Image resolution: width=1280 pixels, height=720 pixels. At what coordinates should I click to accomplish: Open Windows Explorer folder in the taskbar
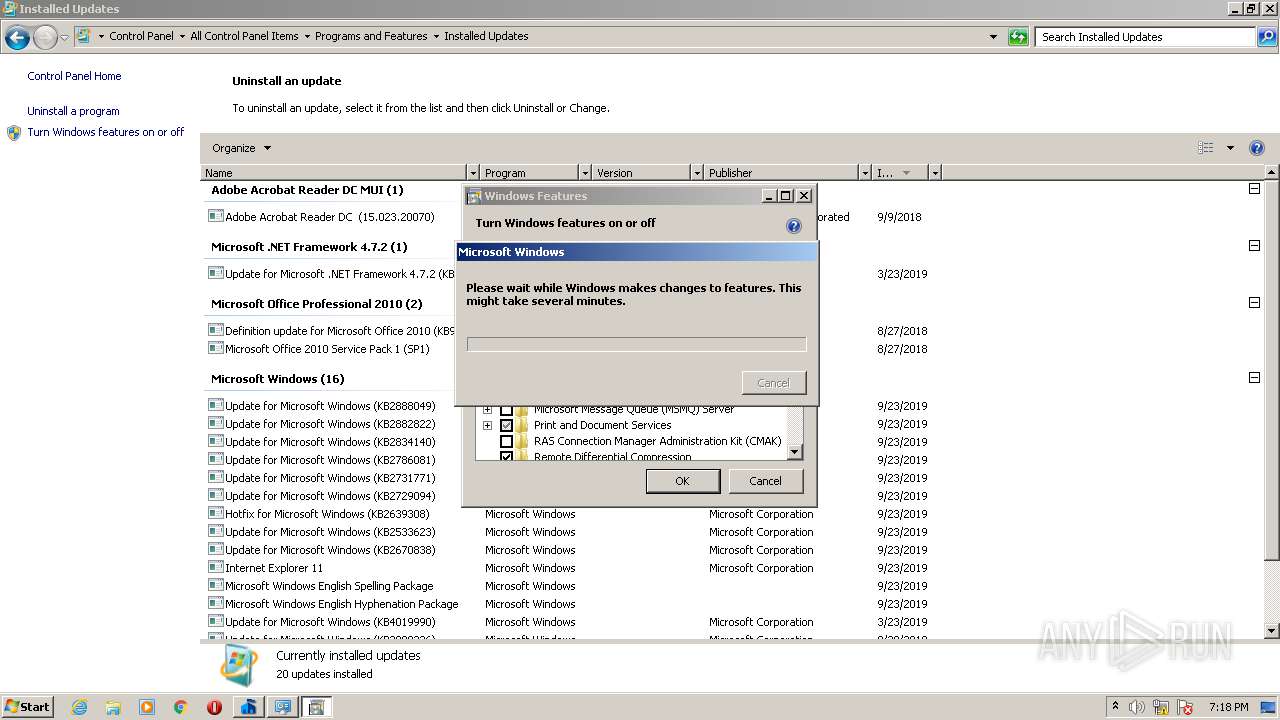coord(113,707)
